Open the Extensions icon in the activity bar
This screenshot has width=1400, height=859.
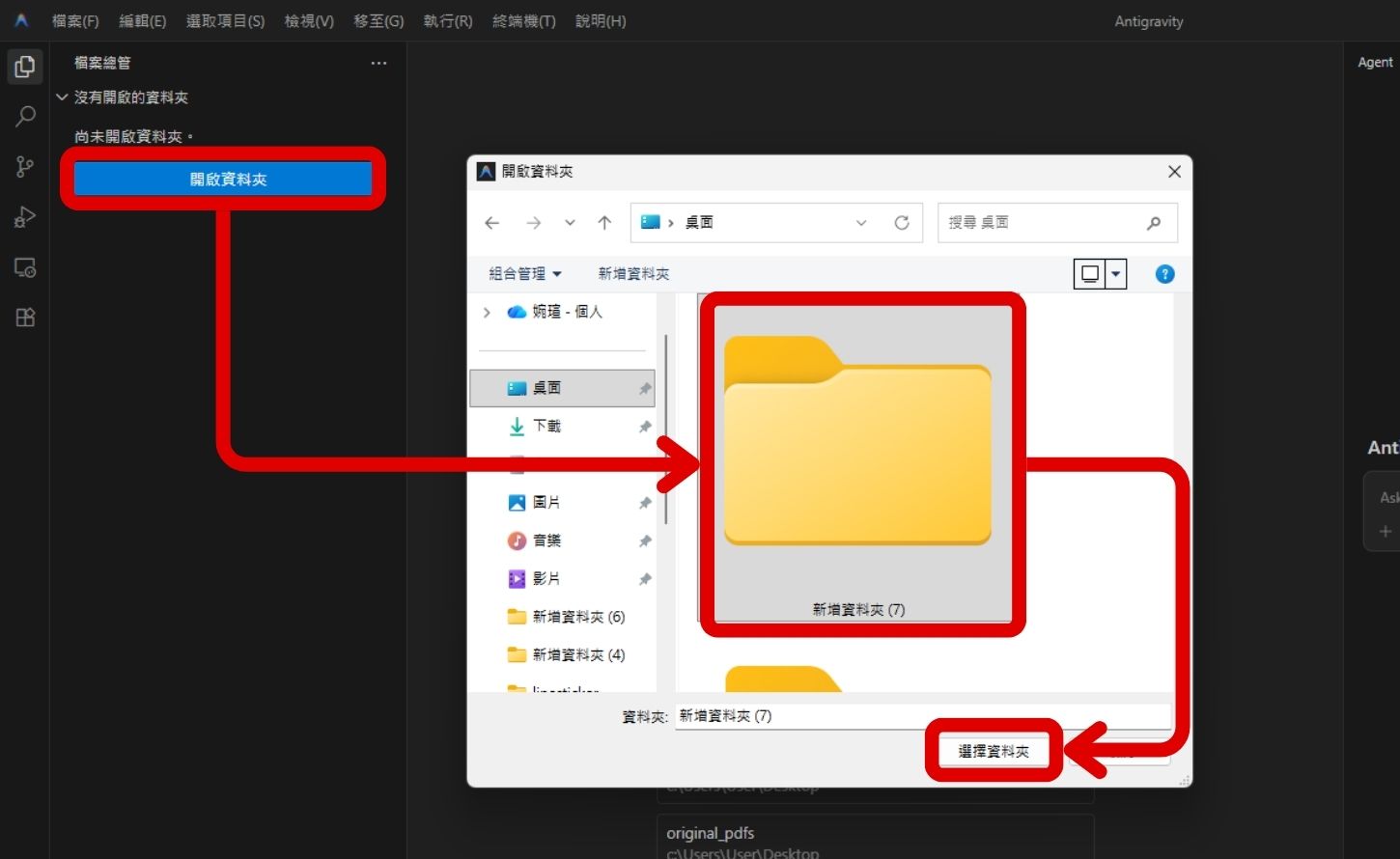point(24,317)
